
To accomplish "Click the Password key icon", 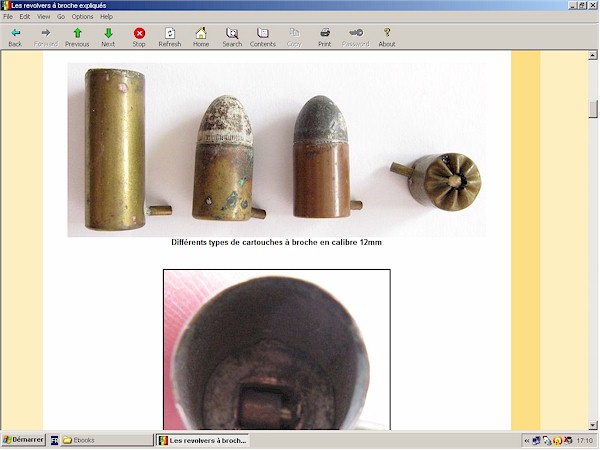I will [356, 38].
